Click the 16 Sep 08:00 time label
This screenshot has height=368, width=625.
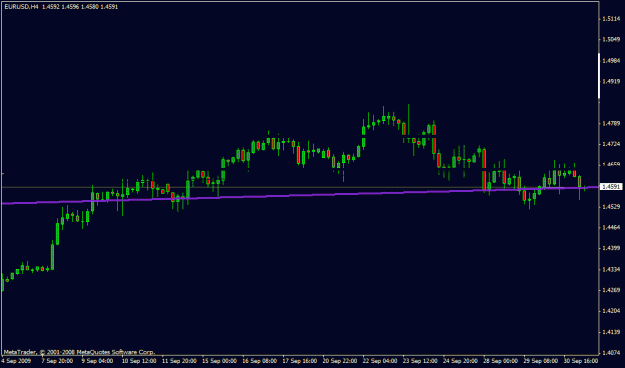[260, 361]
